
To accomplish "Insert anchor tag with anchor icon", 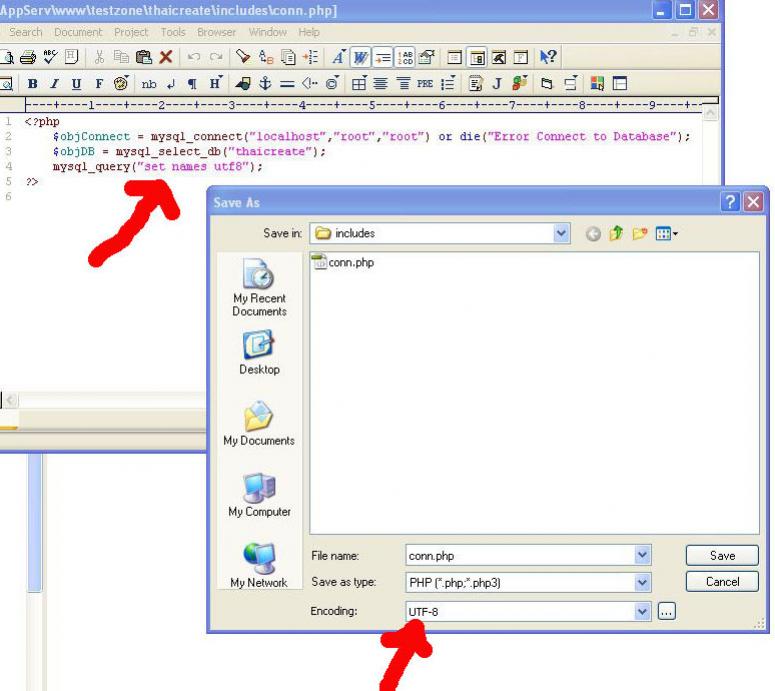I will [x=265, y=84].
